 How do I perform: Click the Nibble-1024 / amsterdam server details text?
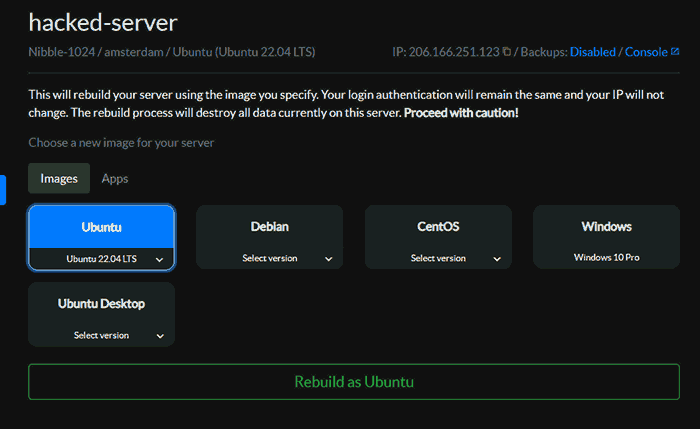coord(172,52)
